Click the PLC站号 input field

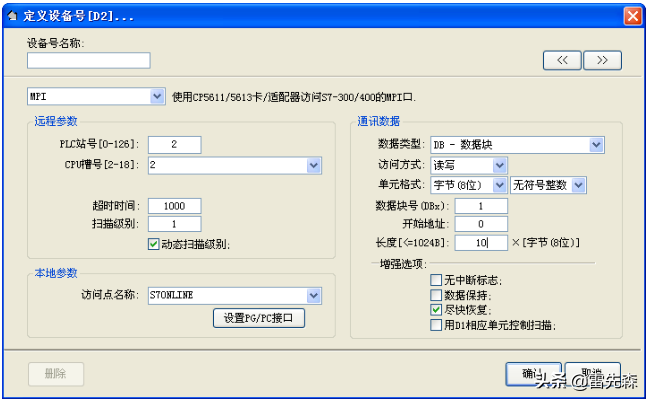point(174,145)
